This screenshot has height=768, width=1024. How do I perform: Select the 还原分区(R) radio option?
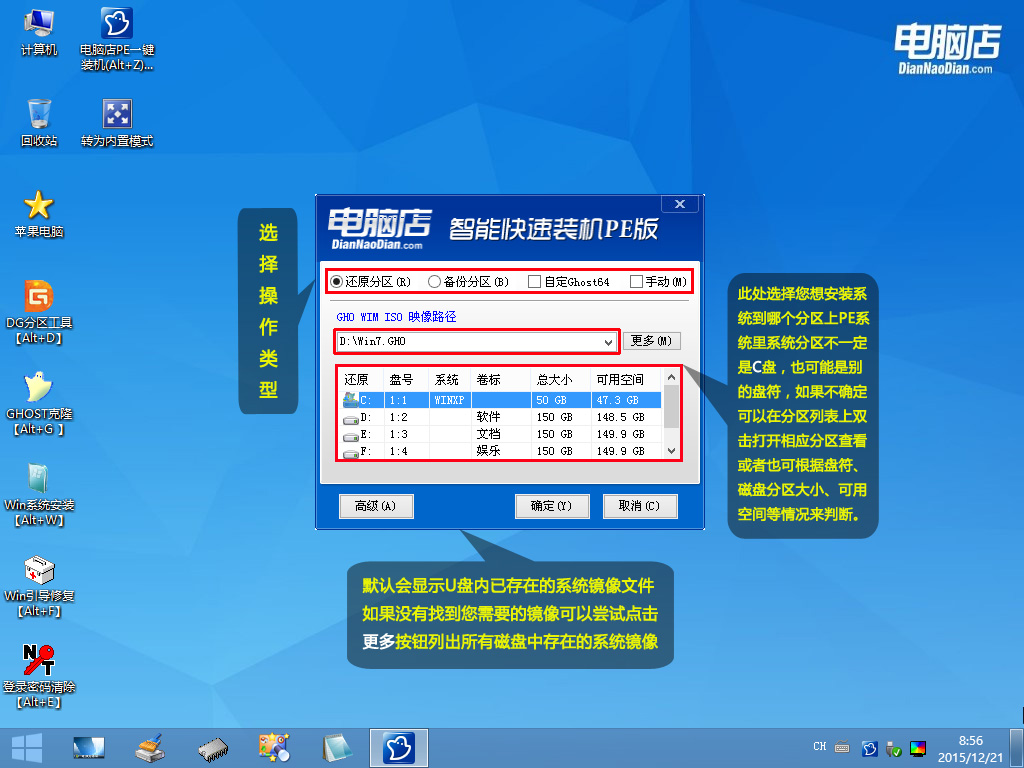370,281
